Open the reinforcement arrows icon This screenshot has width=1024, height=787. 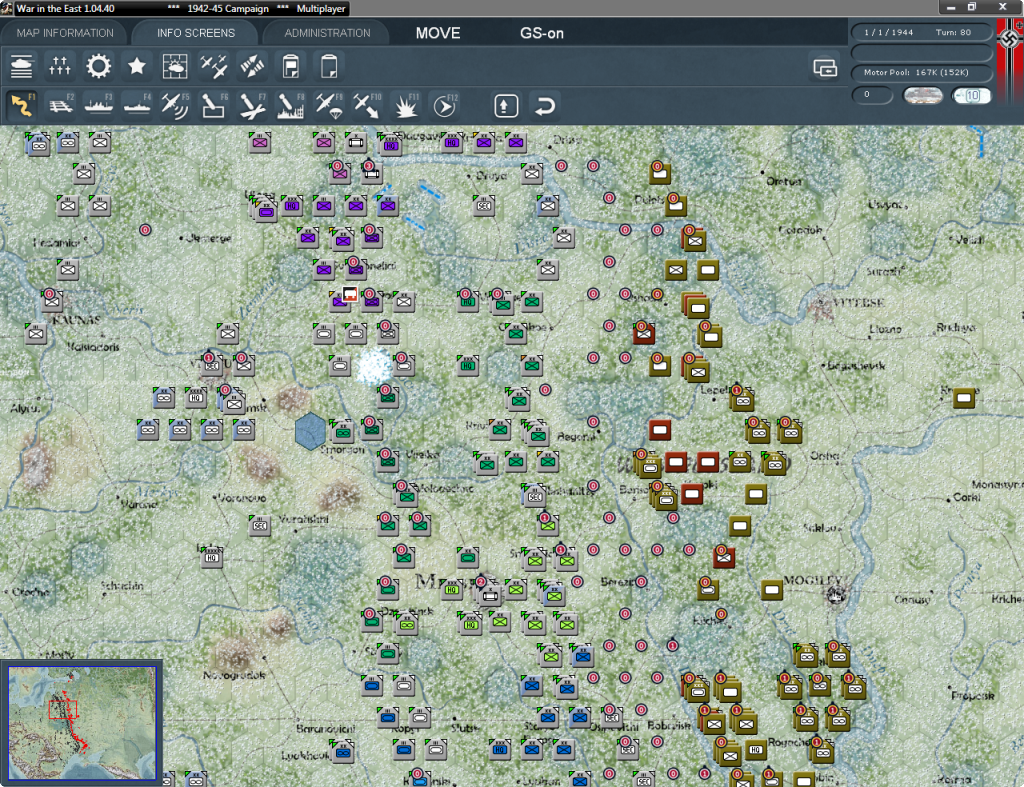pyautogui.click(x=252, y=66)
